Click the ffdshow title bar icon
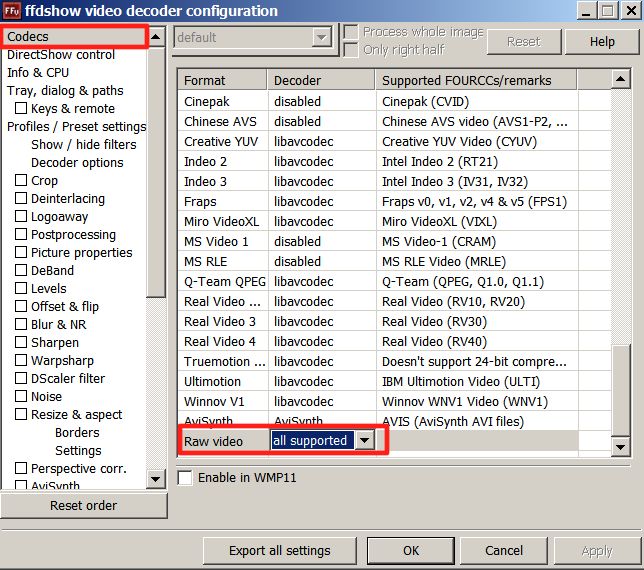644x570 pixels. (11, 11)
